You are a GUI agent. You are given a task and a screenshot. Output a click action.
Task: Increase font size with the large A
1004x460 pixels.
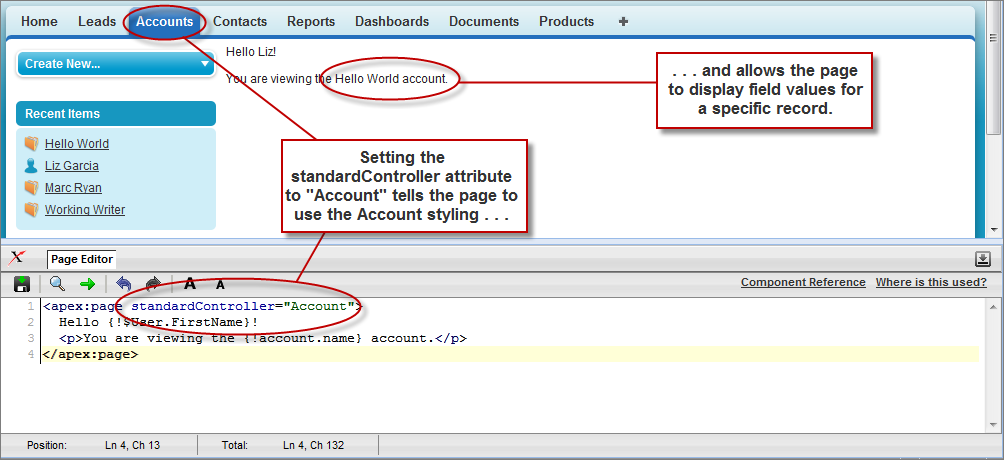[x=190, y=284]
